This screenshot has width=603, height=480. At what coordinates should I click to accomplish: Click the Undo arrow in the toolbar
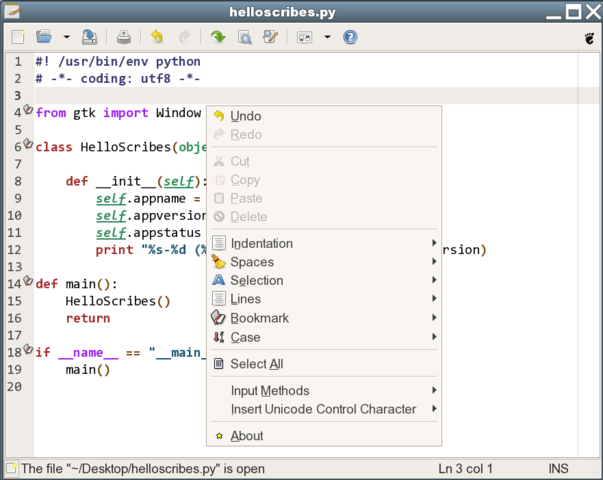[157, 37]
